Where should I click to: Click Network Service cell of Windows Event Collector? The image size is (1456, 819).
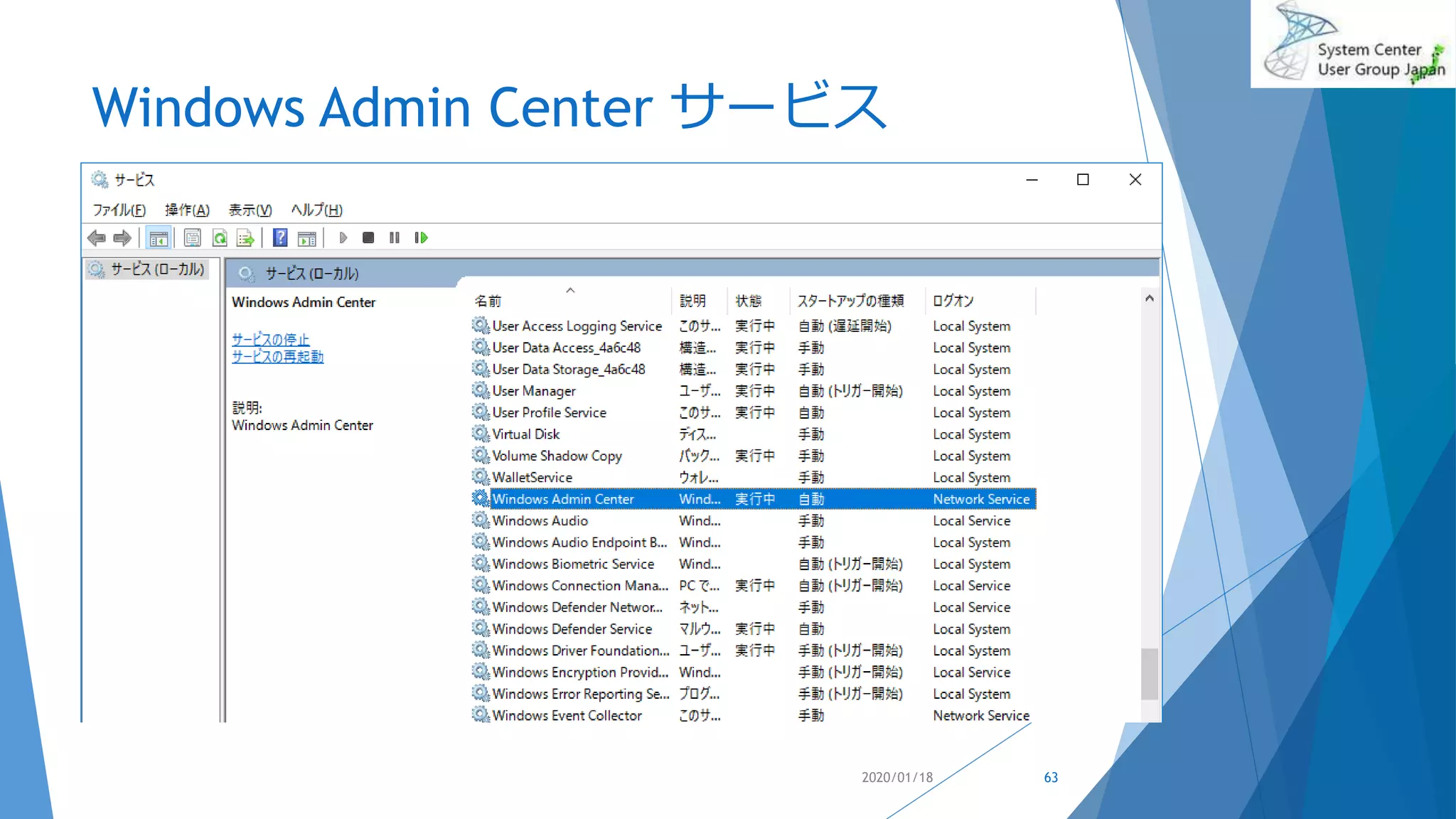click(981, 715)
